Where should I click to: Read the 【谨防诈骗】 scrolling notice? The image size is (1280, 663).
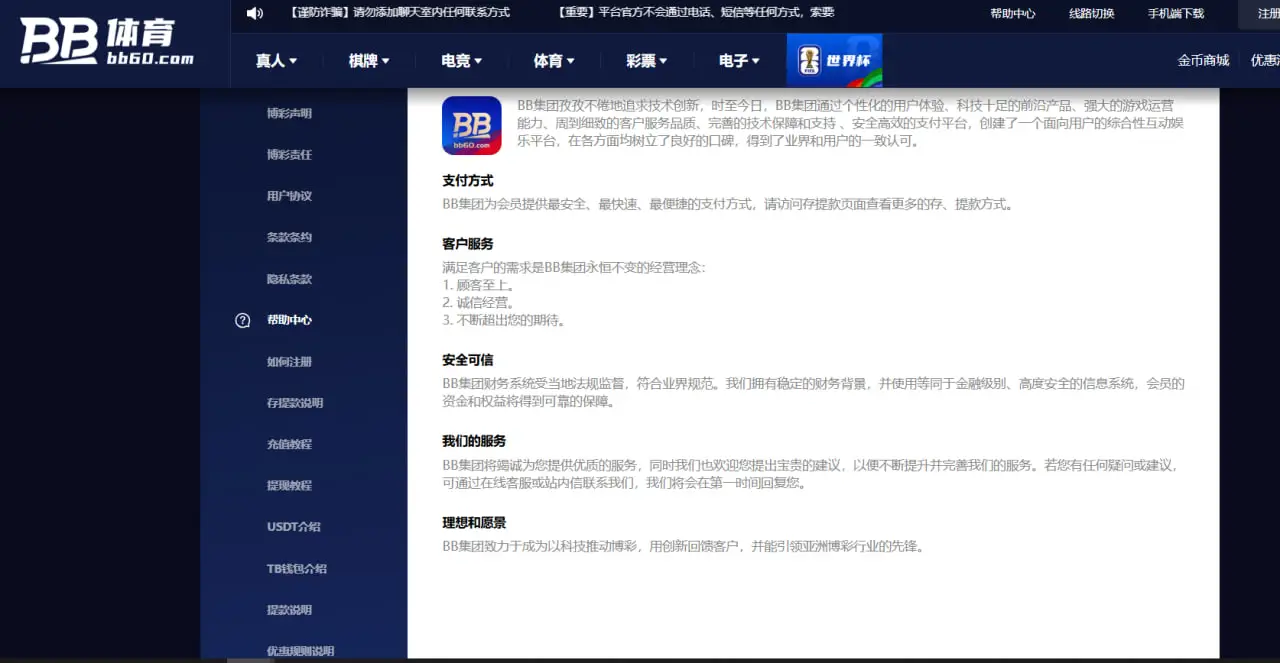tap(399, 13)
